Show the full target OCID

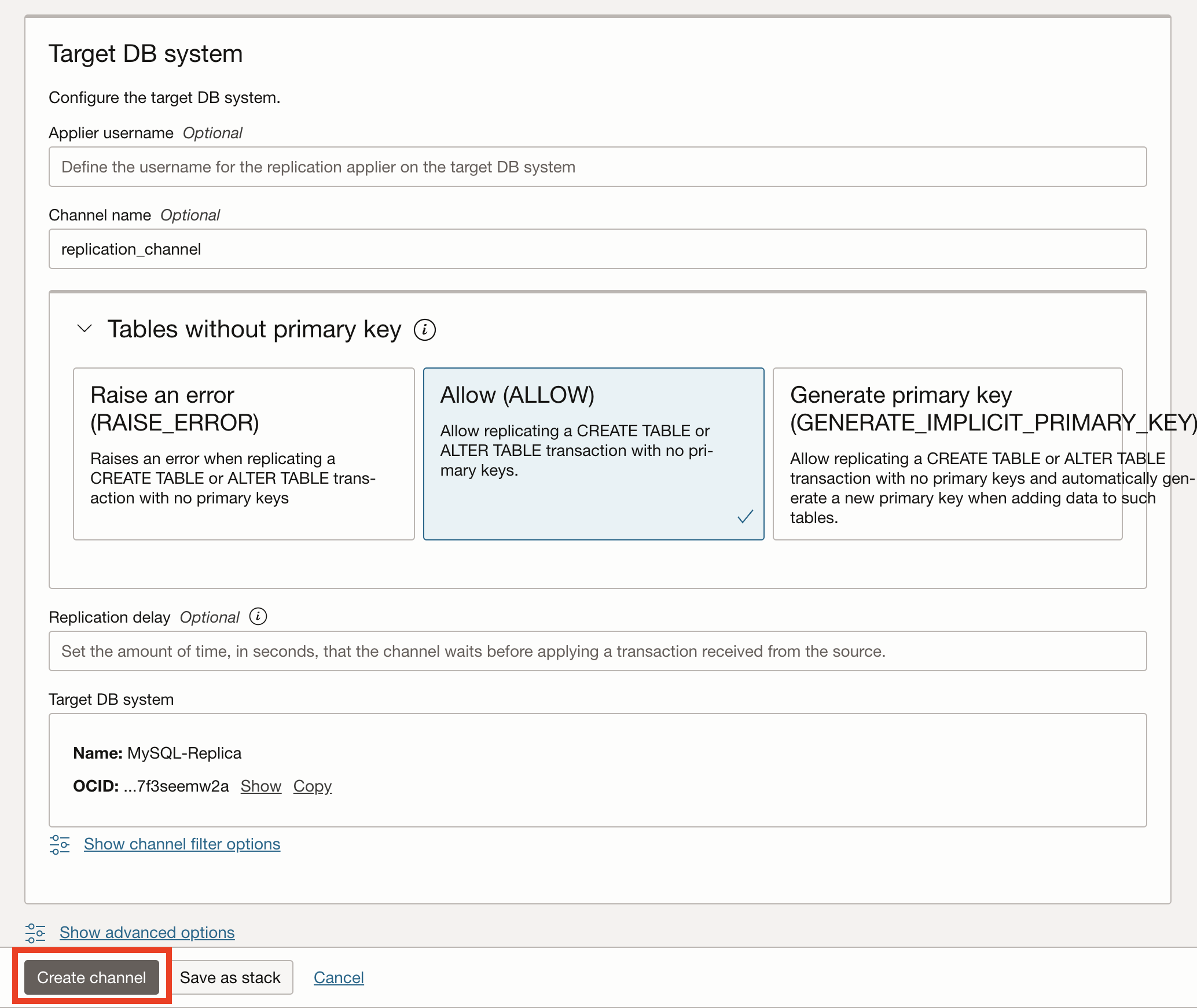260,786
